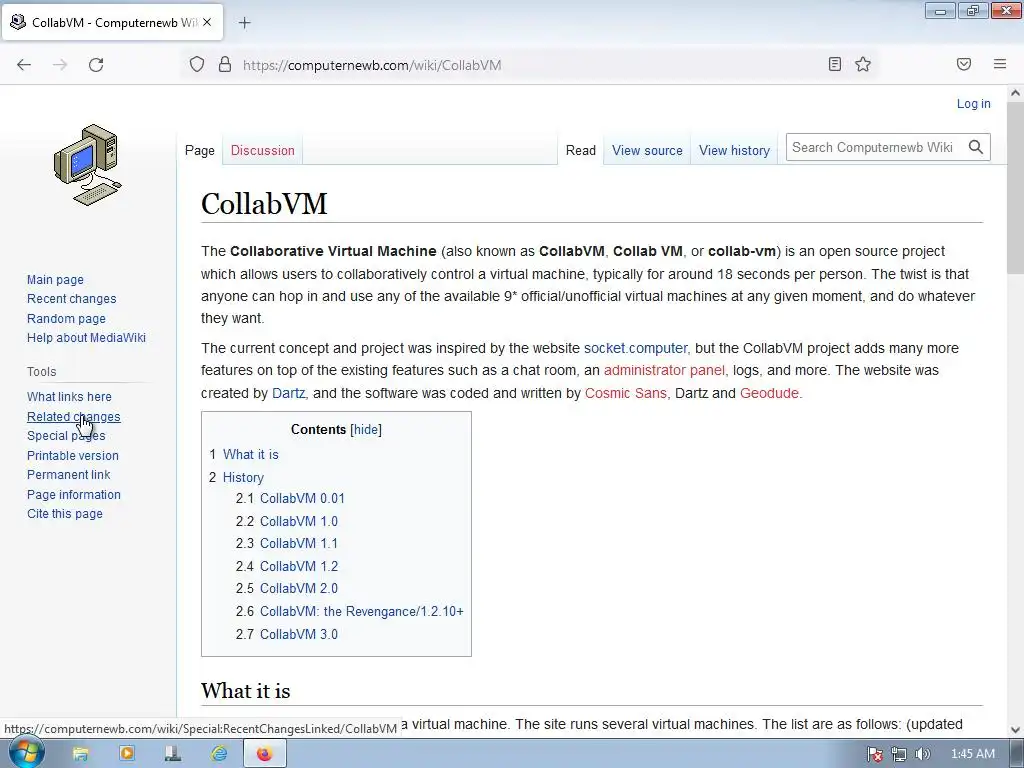Jump to CollabVM 1.1 section
Screen dimensions: 1024x768
coord(299,543)
